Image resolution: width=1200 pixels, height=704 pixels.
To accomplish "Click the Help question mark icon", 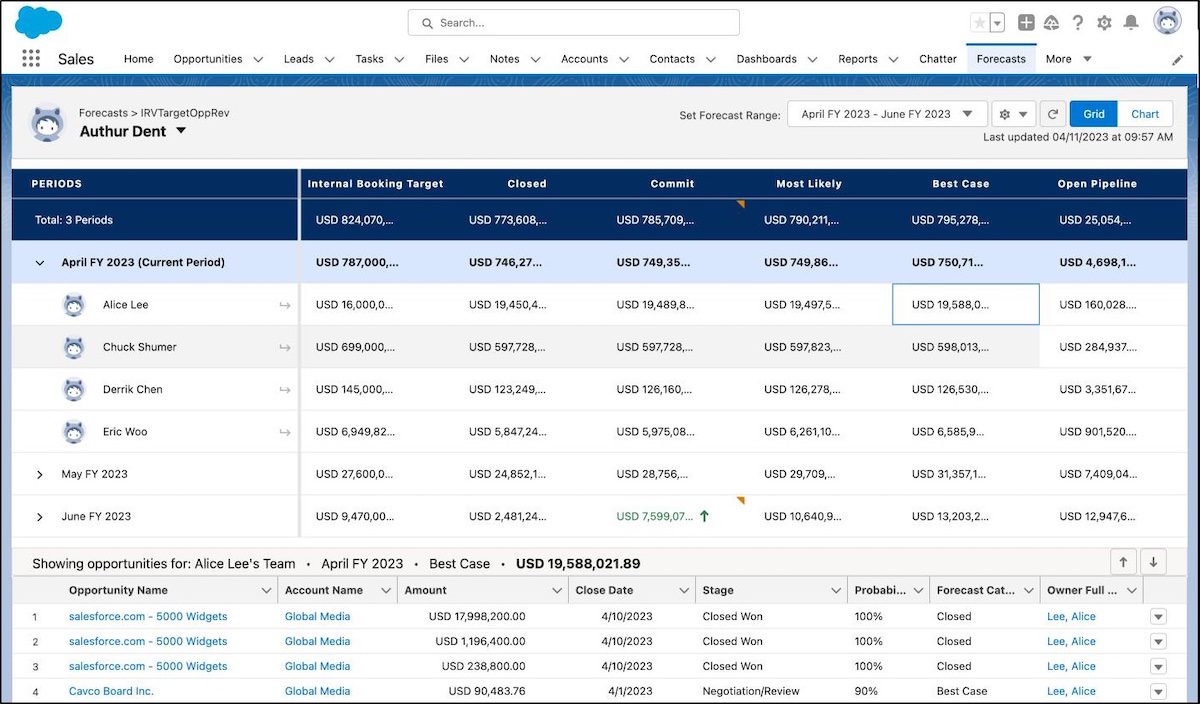I will (x=1078, y=23).
